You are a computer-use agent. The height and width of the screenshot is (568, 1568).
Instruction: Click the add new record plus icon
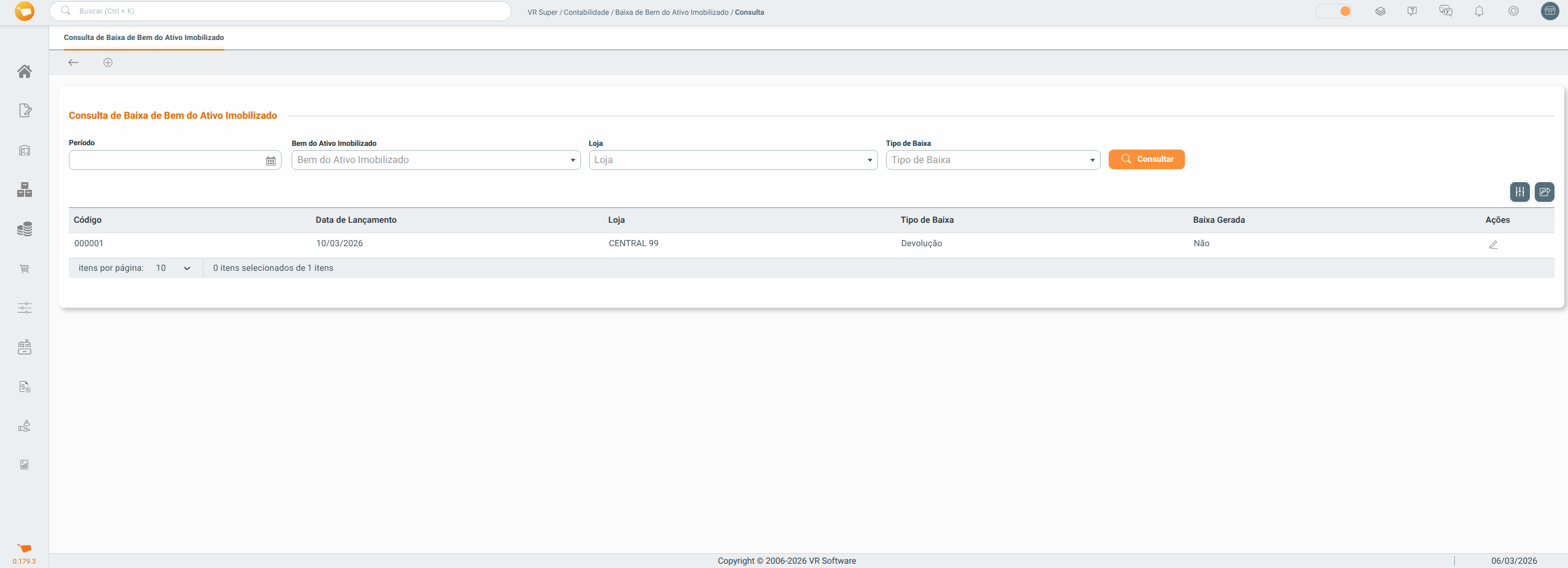click(x=108, y=63)
